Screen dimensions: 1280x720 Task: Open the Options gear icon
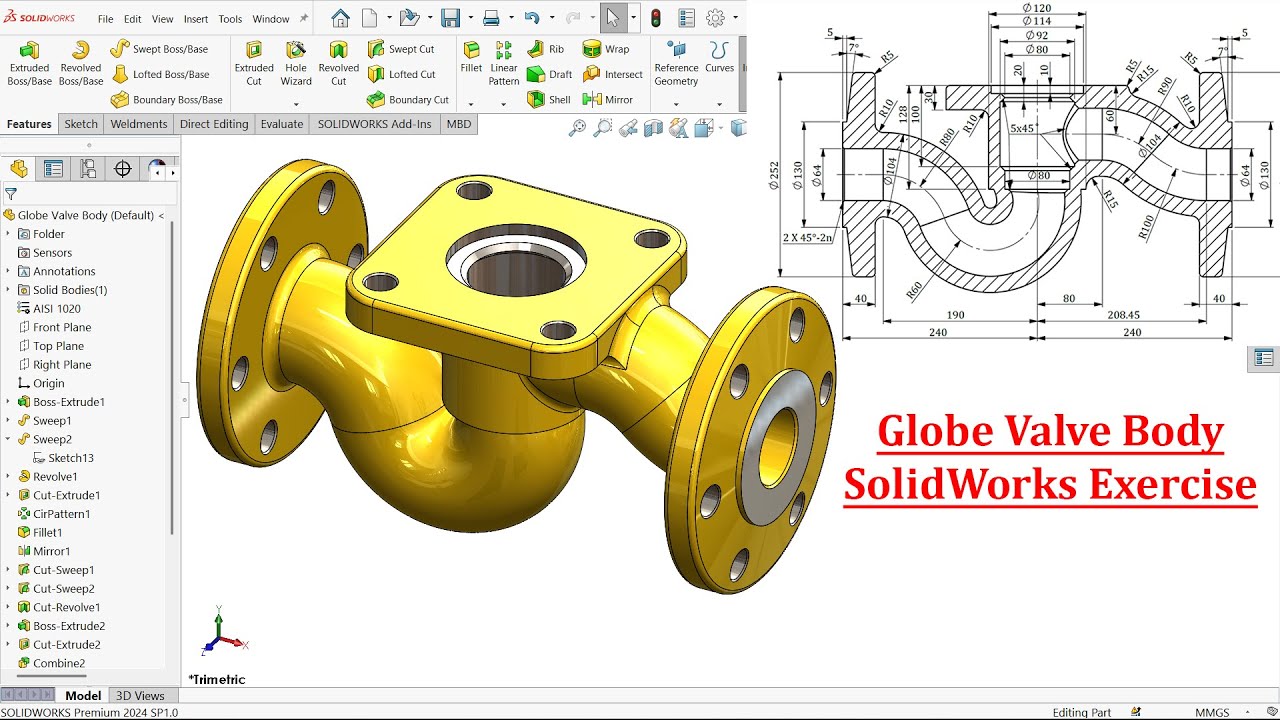[x=715, y=18]
